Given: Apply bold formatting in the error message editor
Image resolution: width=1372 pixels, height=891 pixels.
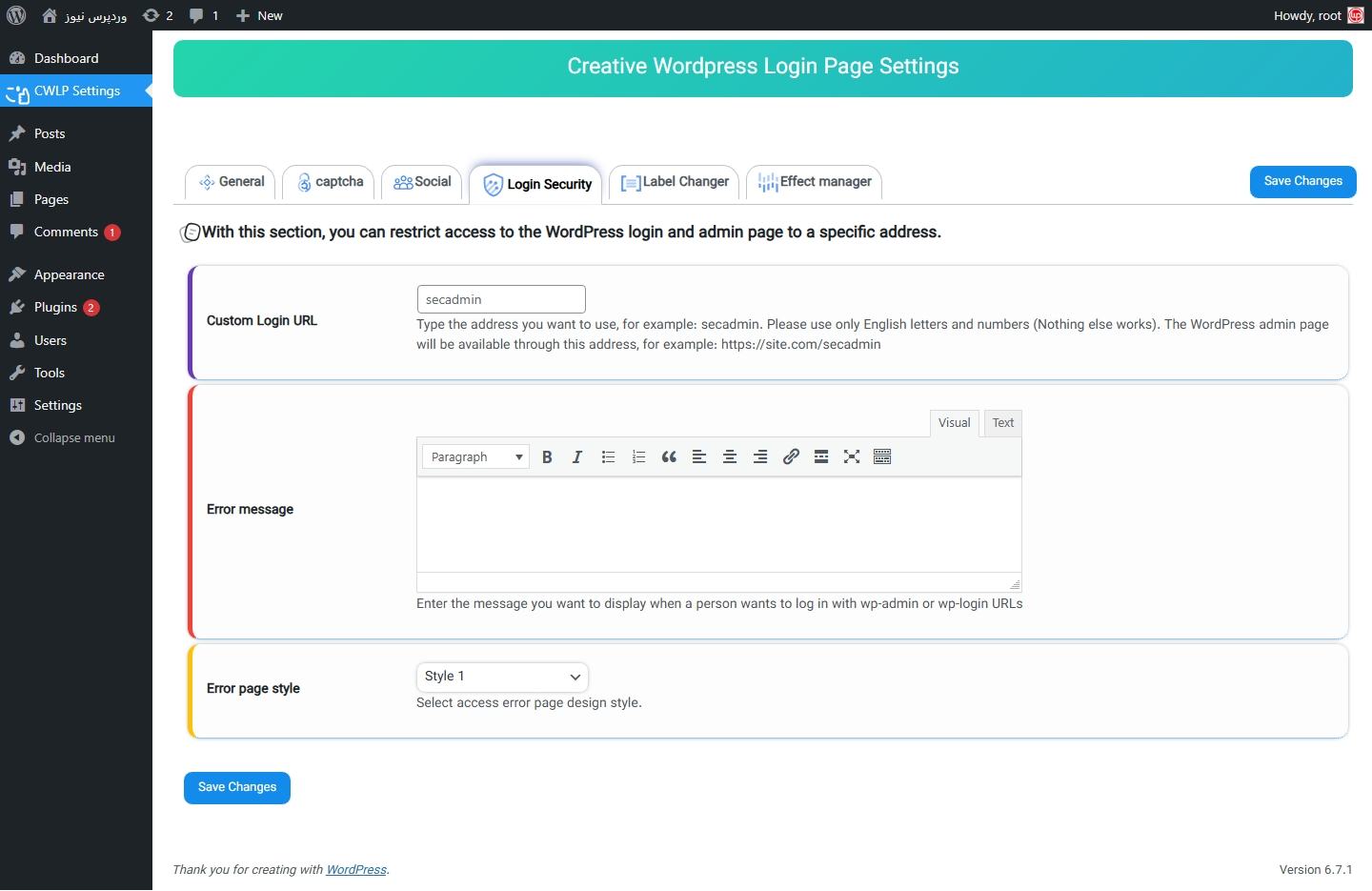Looking at the screenshot, I should click(548, 456).
